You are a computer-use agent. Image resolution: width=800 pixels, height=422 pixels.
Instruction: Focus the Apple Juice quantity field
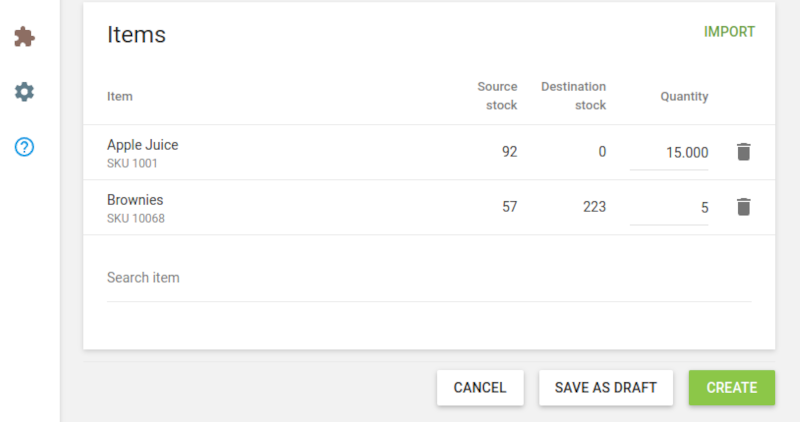(x=669, y=153)
